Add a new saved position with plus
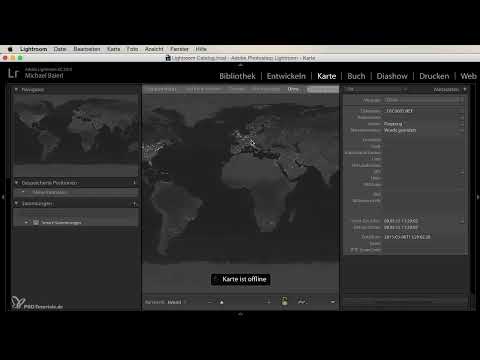480x360 pixels. pyautogui.click(x=134, y=183)
